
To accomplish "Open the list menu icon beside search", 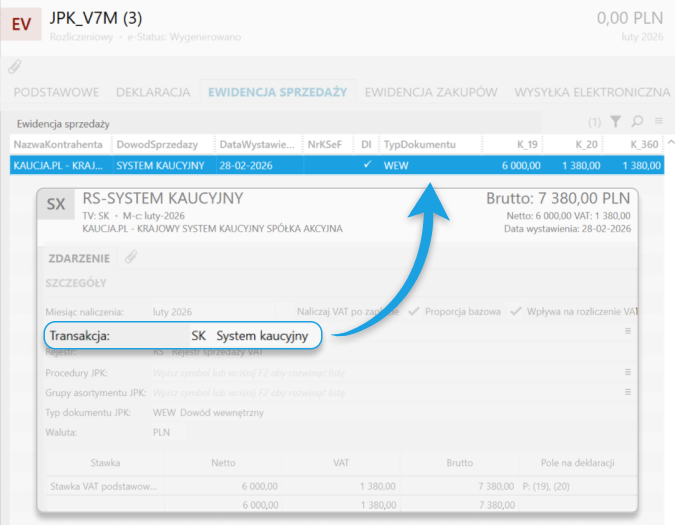I will 658,122.
